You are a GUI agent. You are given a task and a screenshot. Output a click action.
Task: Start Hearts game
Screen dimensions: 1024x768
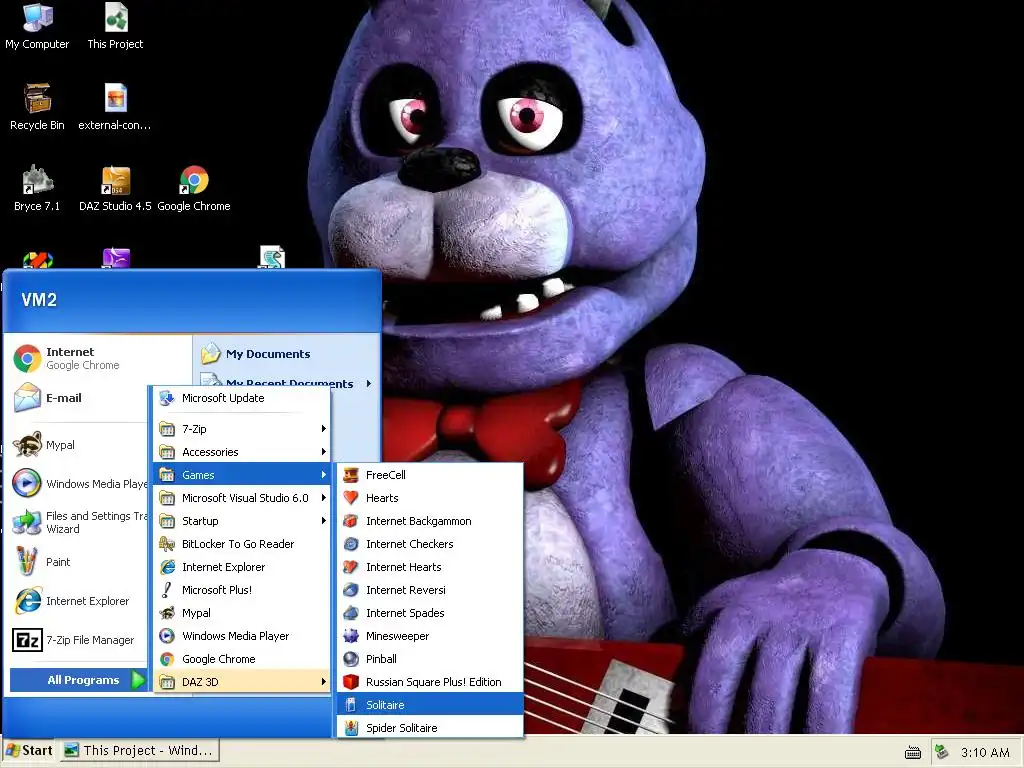pyautogui.click(x=430, y=498)
